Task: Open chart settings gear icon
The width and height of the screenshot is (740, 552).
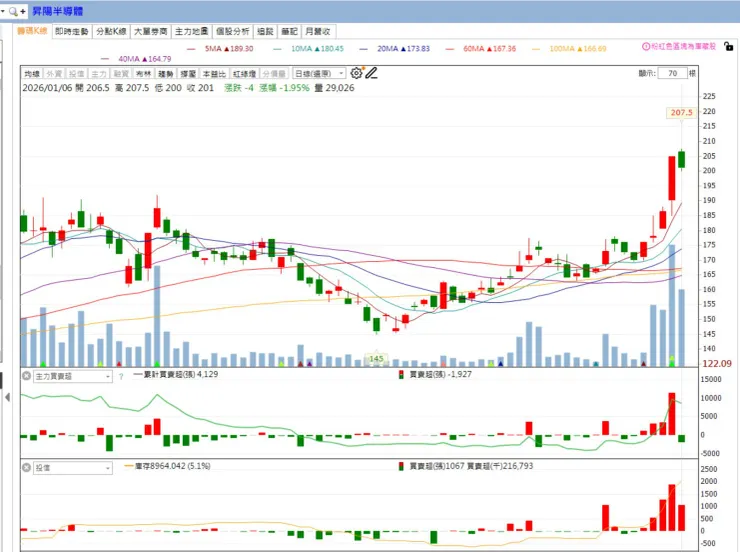Action: pyautogui.click(x=356, y=73)
